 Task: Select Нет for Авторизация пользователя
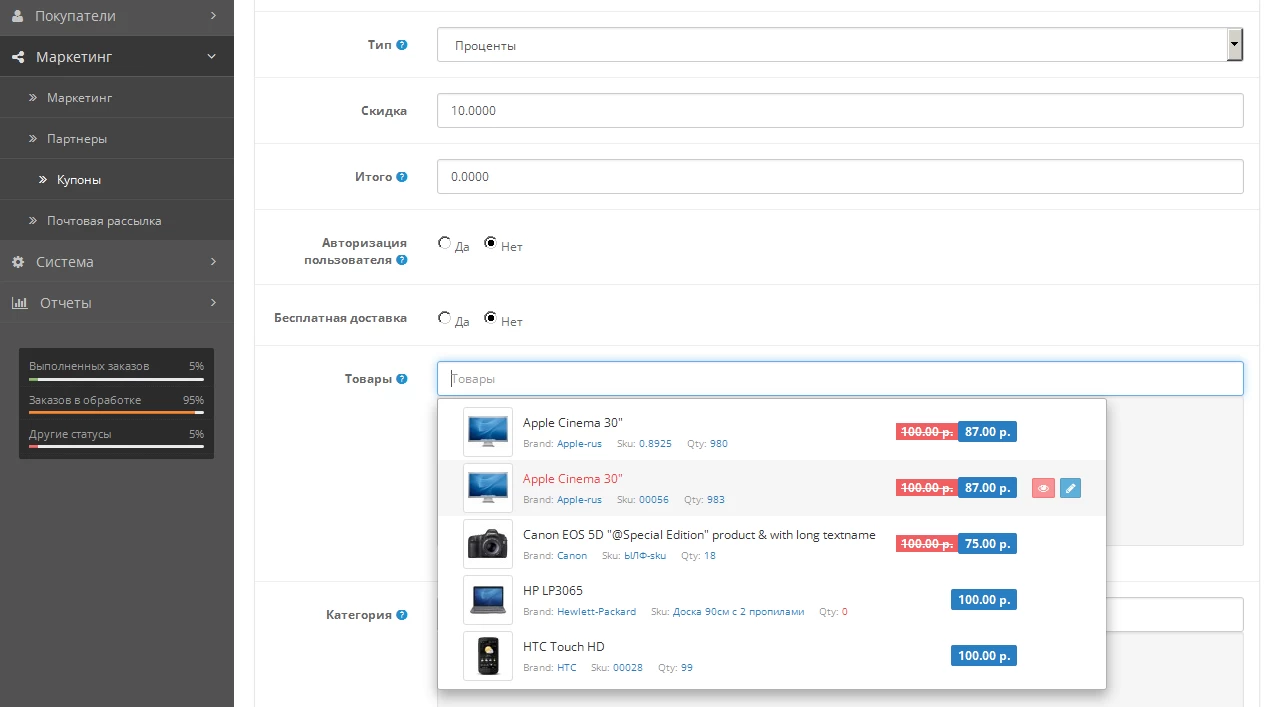tap(490, 243)
